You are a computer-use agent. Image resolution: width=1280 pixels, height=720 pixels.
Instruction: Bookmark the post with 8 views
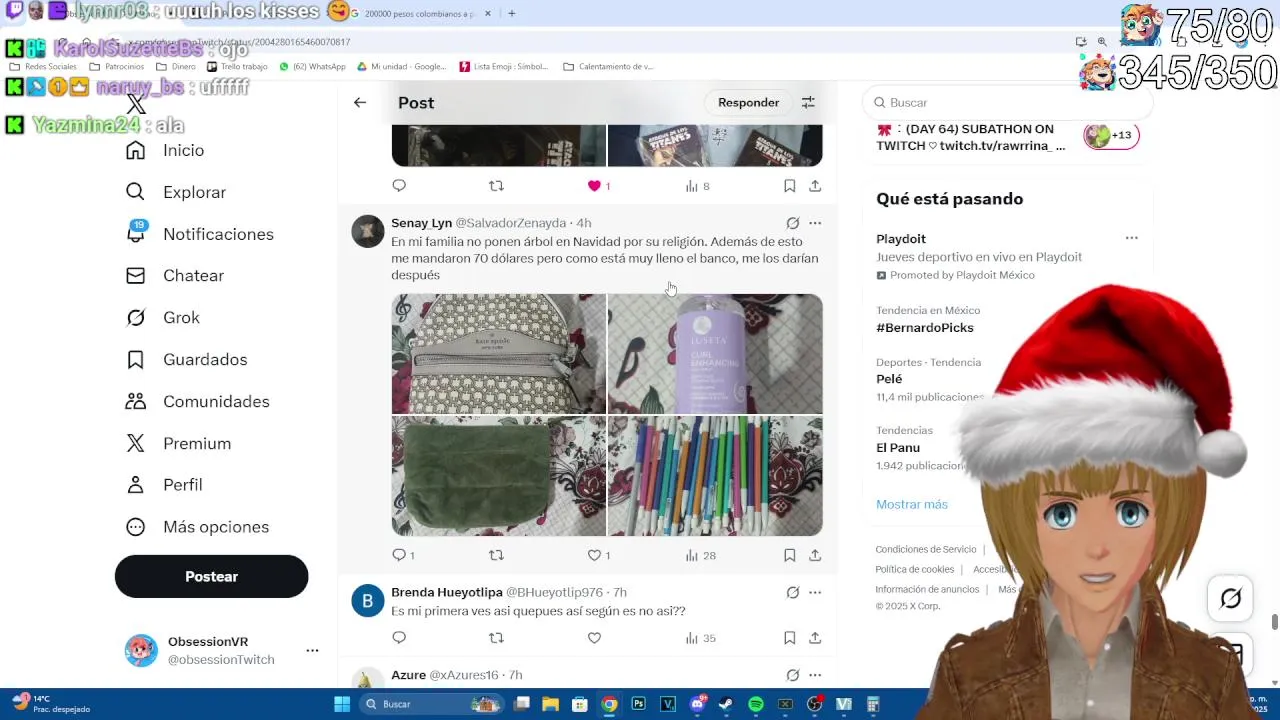click(x=789, y=186)
